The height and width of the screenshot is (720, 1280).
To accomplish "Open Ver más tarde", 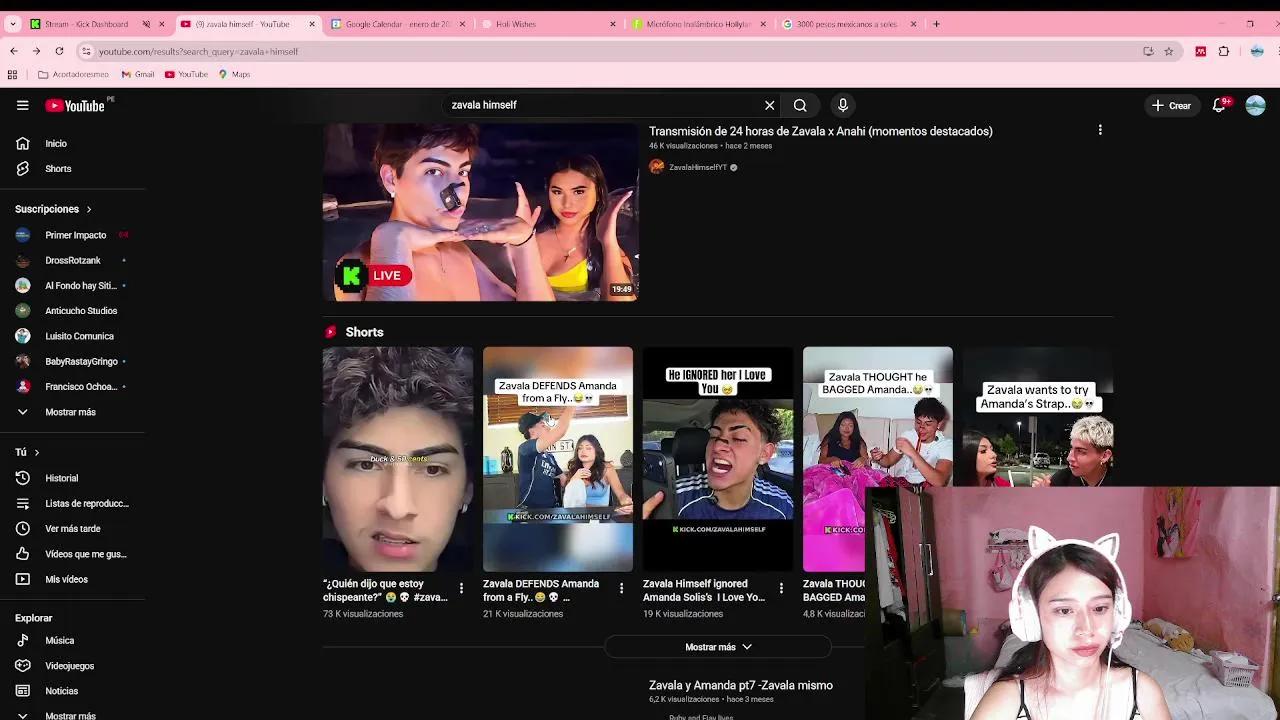I will (x=72, y=528).
